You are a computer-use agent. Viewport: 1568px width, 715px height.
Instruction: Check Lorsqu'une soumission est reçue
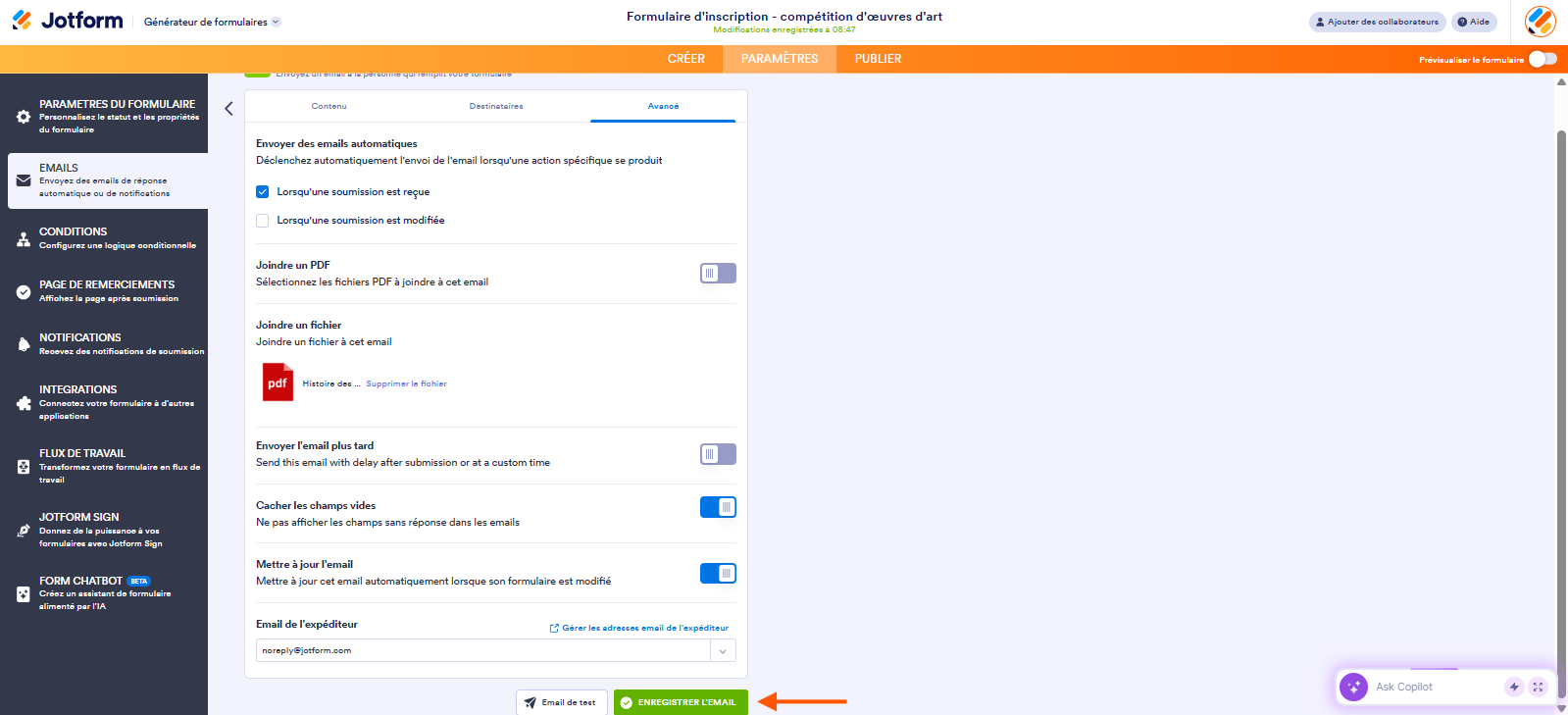262,192
